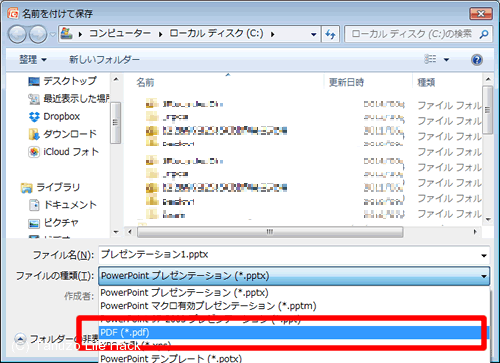500x363 pixels.
Task: Click the Forward navigation arrow button
Action: (x=38, y=34)
